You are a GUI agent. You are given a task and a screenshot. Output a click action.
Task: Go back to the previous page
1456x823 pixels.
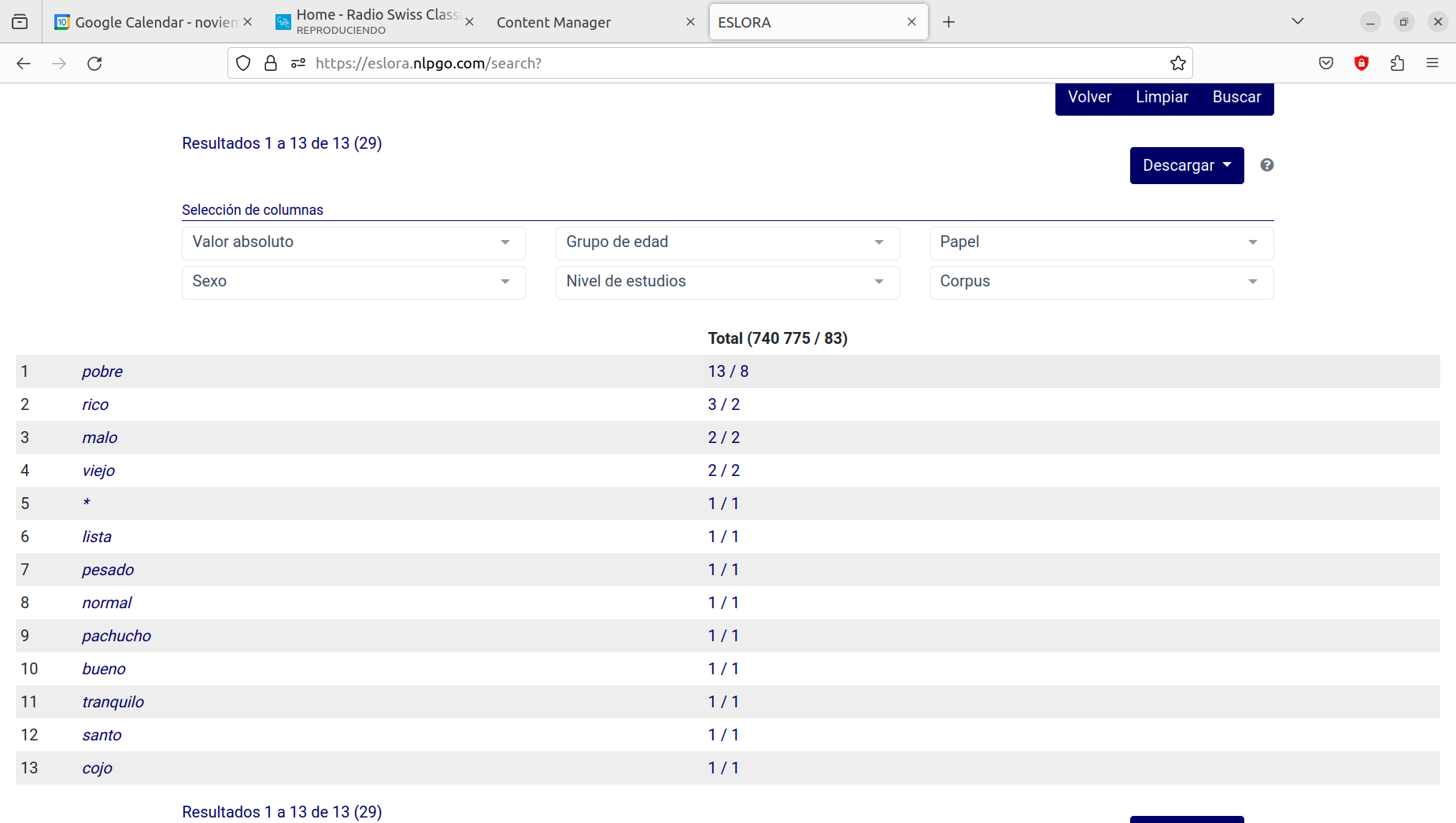coord(24,64)
